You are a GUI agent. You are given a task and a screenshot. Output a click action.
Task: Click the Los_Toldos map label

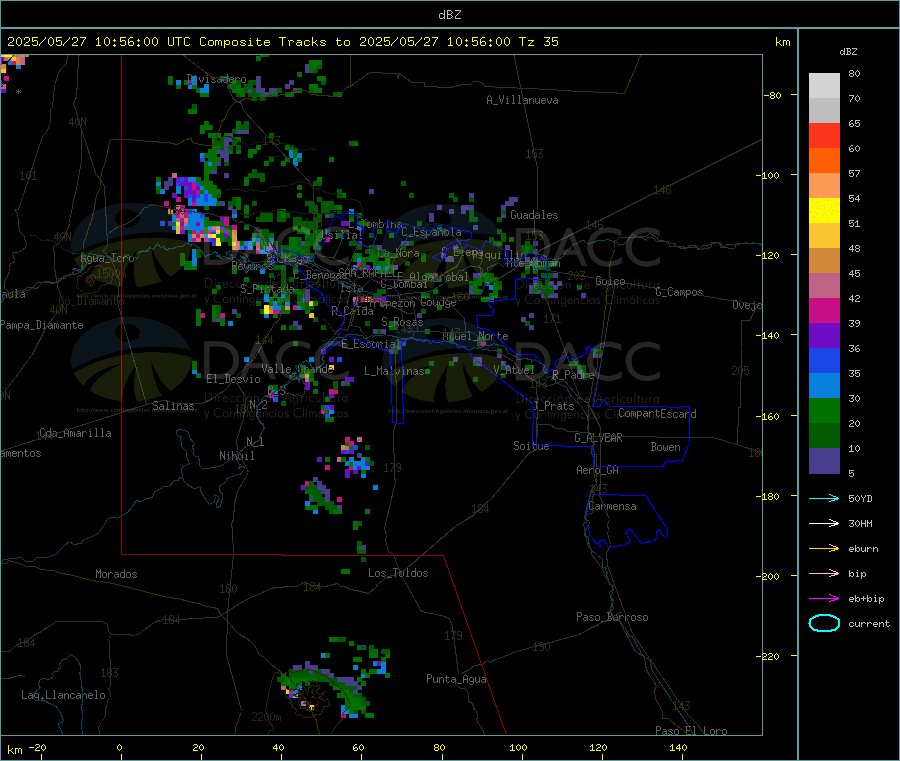tap(398, 573)
